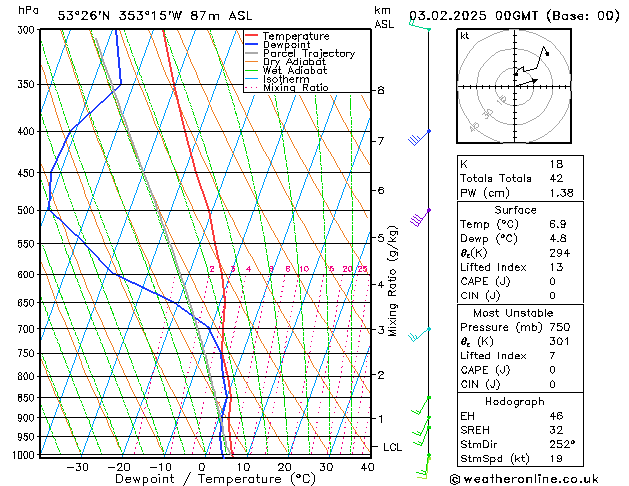
Task: Click the K index value 18
Action: (x=556, y=164)
